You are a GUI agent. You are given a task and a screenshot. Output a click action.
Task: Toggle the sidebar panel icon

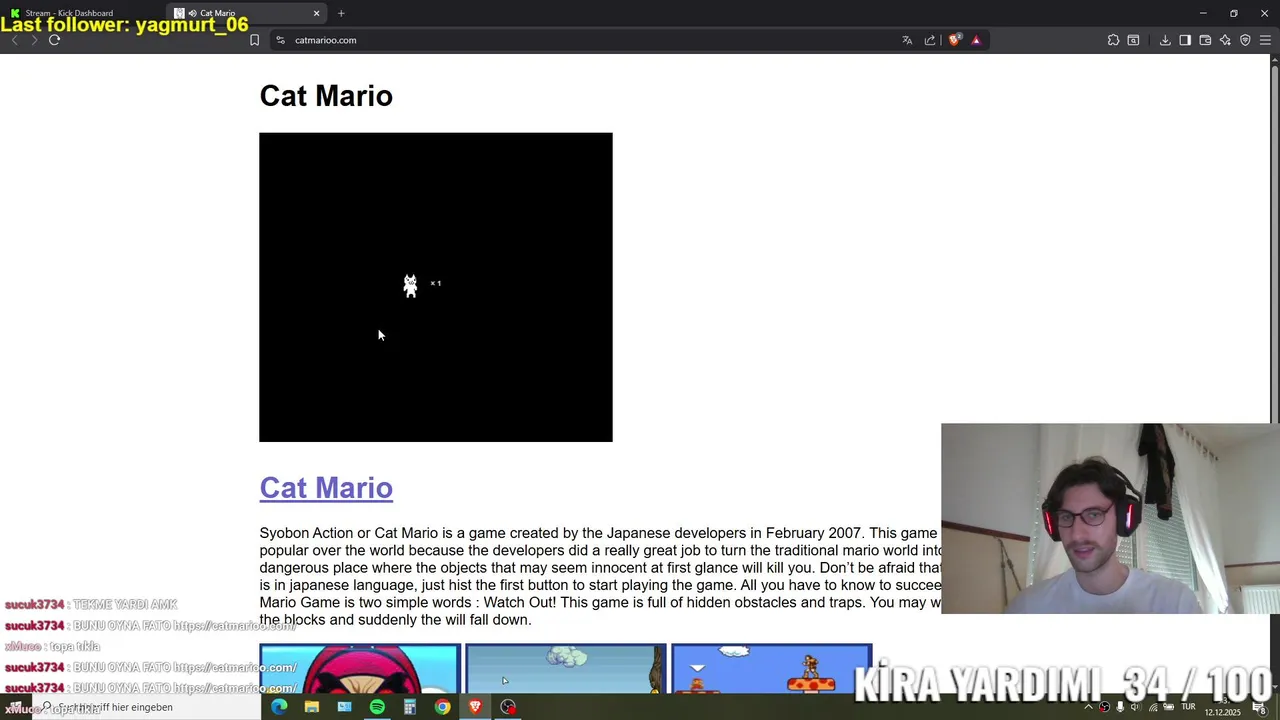click(x=1185, y=40)
